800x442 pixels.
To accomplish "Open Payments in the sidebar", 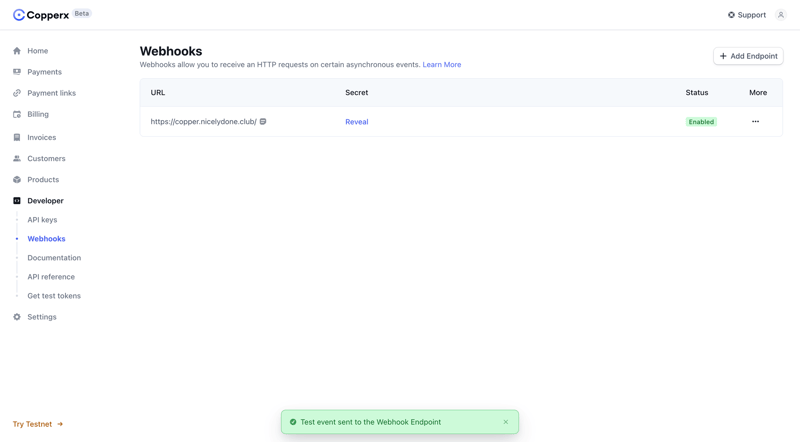I will 44,72.
